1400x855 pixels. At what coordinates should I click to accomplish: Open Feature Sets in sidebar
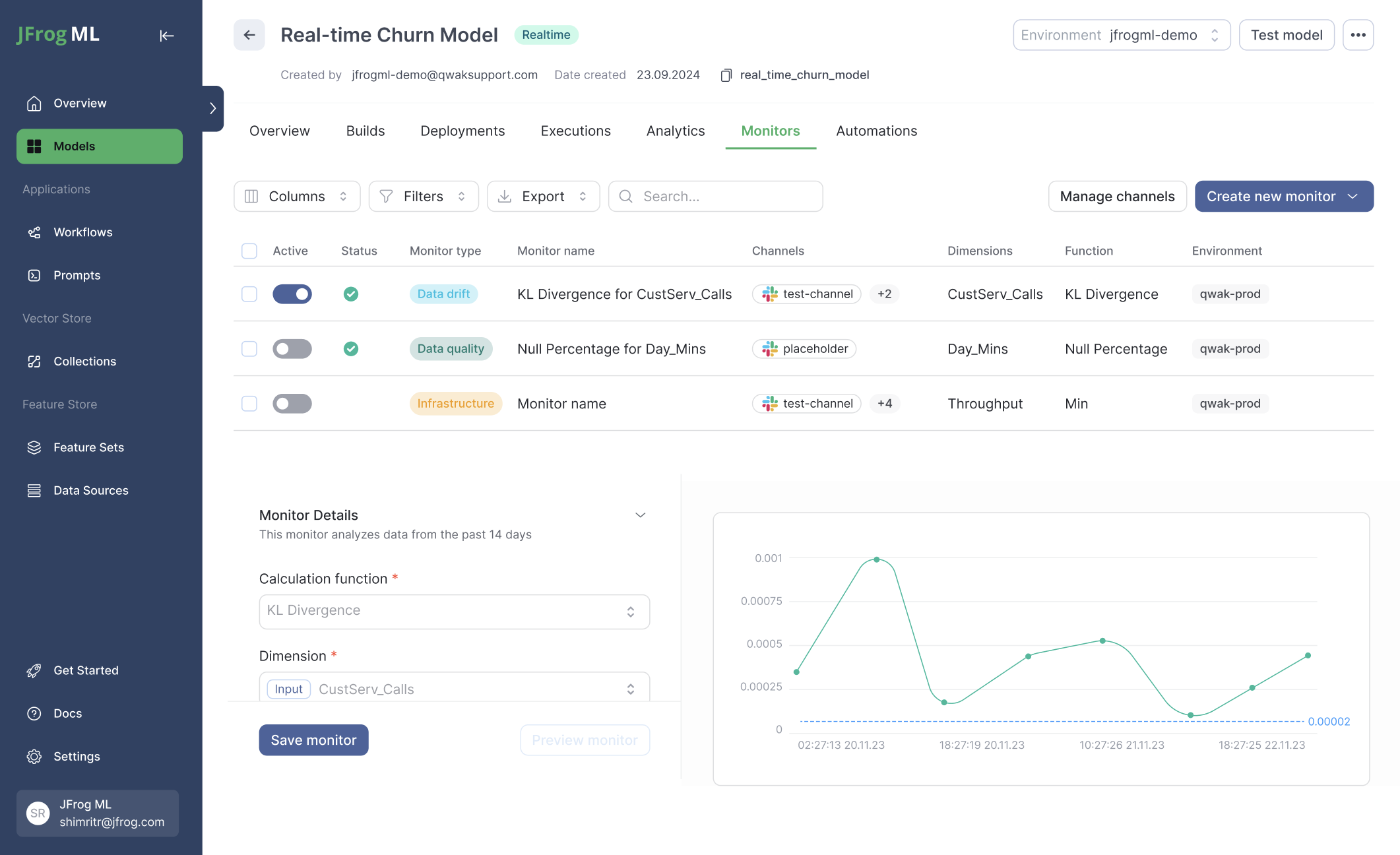point(88,447)
